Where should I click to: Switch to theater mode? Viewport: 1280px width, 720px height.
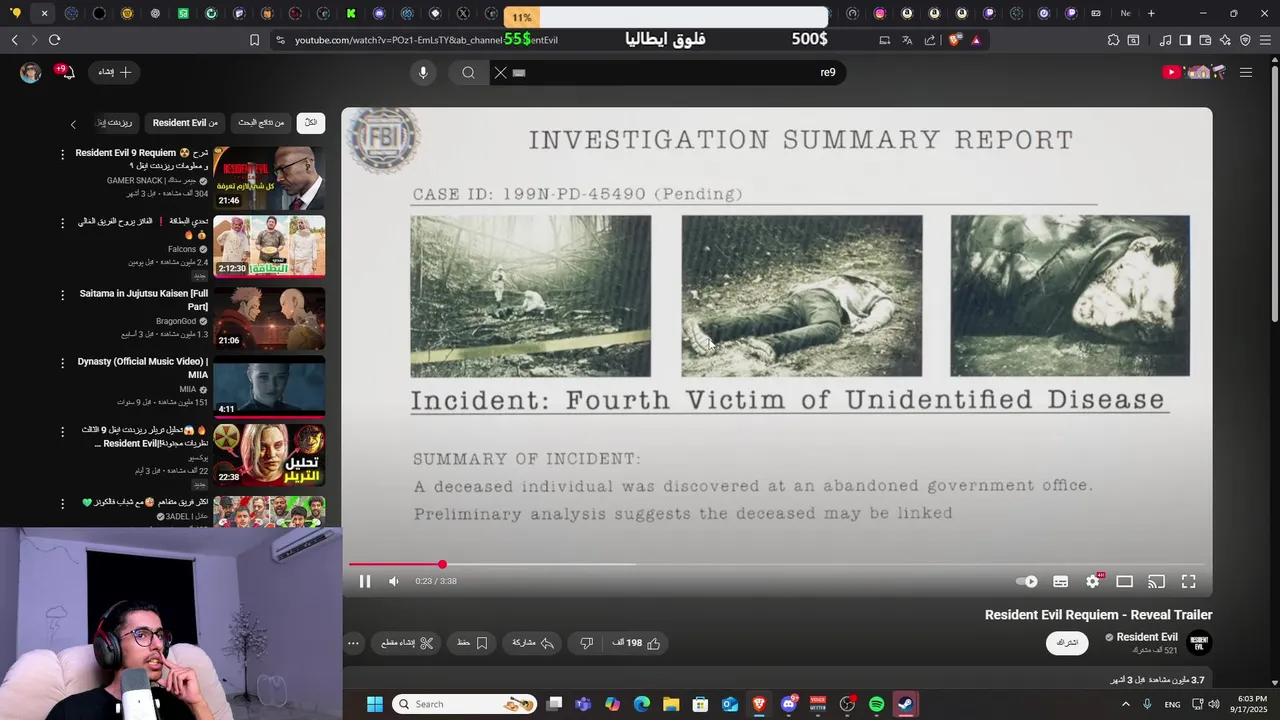click(1124, 581)
